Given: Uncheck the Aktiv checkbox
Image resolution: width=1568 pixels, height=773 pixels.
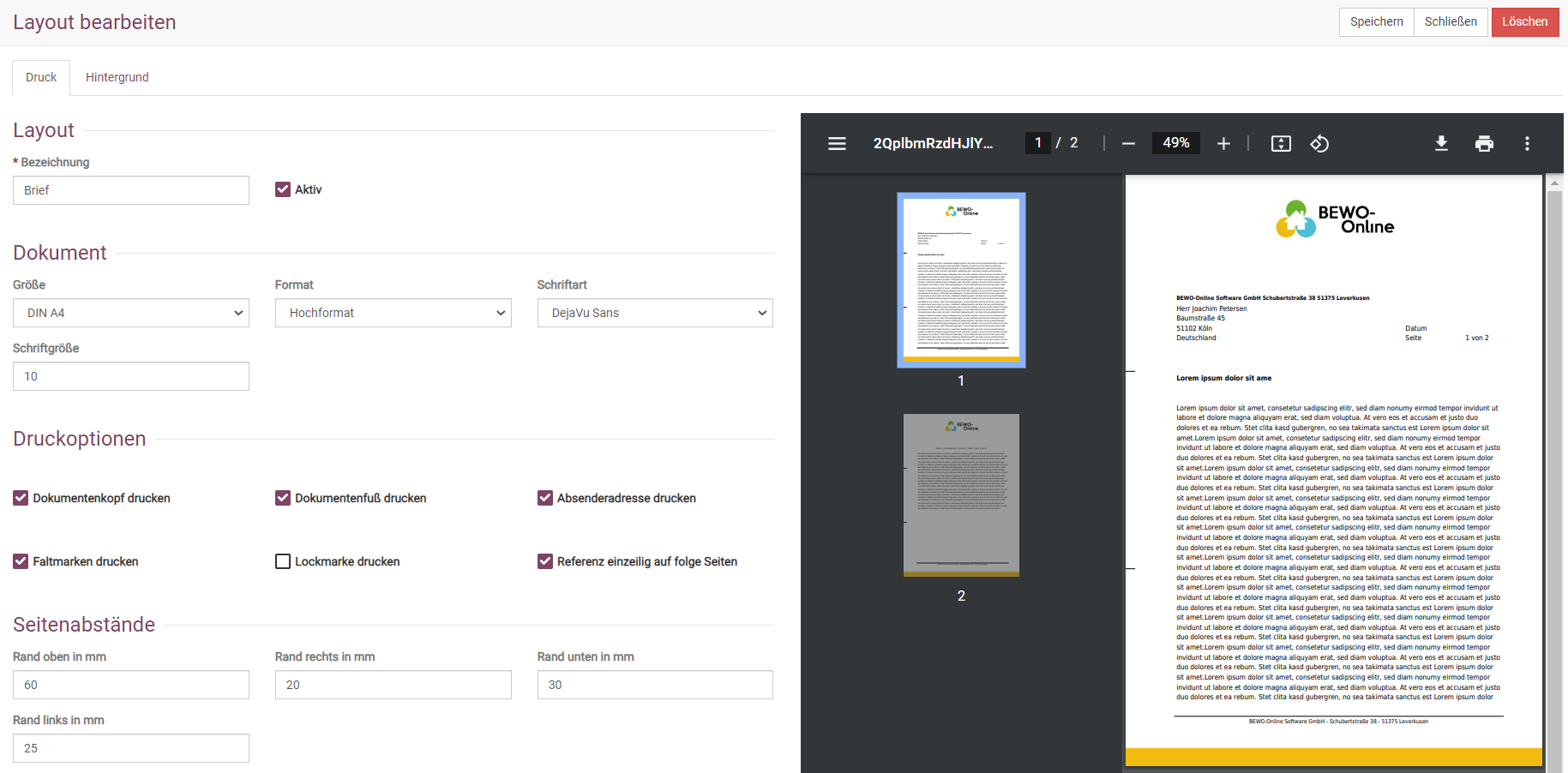Looking at the screenshot, I should 283,189.
